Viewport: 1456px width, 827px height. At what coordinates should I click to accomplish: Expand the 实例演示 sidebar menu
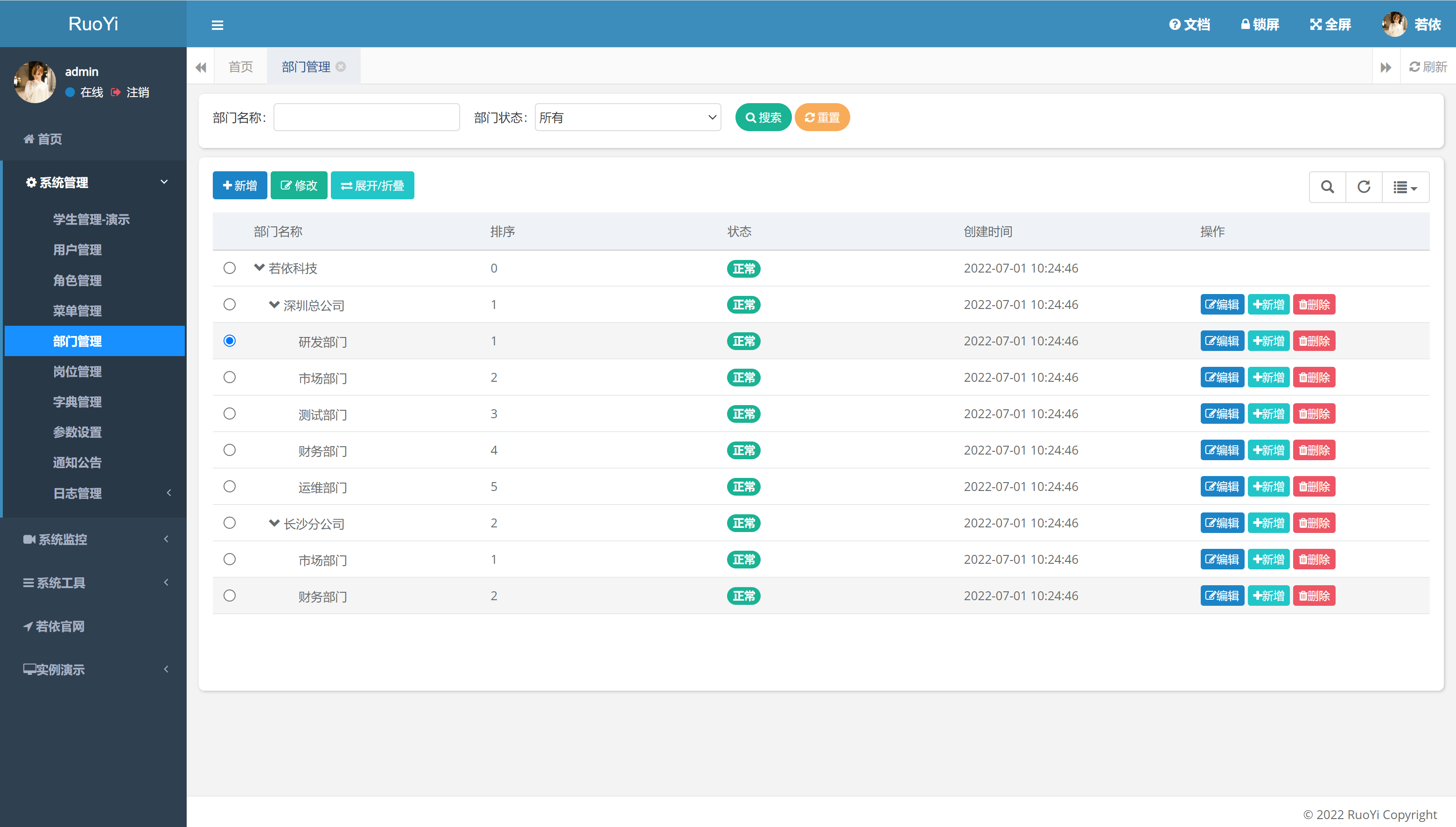pos(93,669)
